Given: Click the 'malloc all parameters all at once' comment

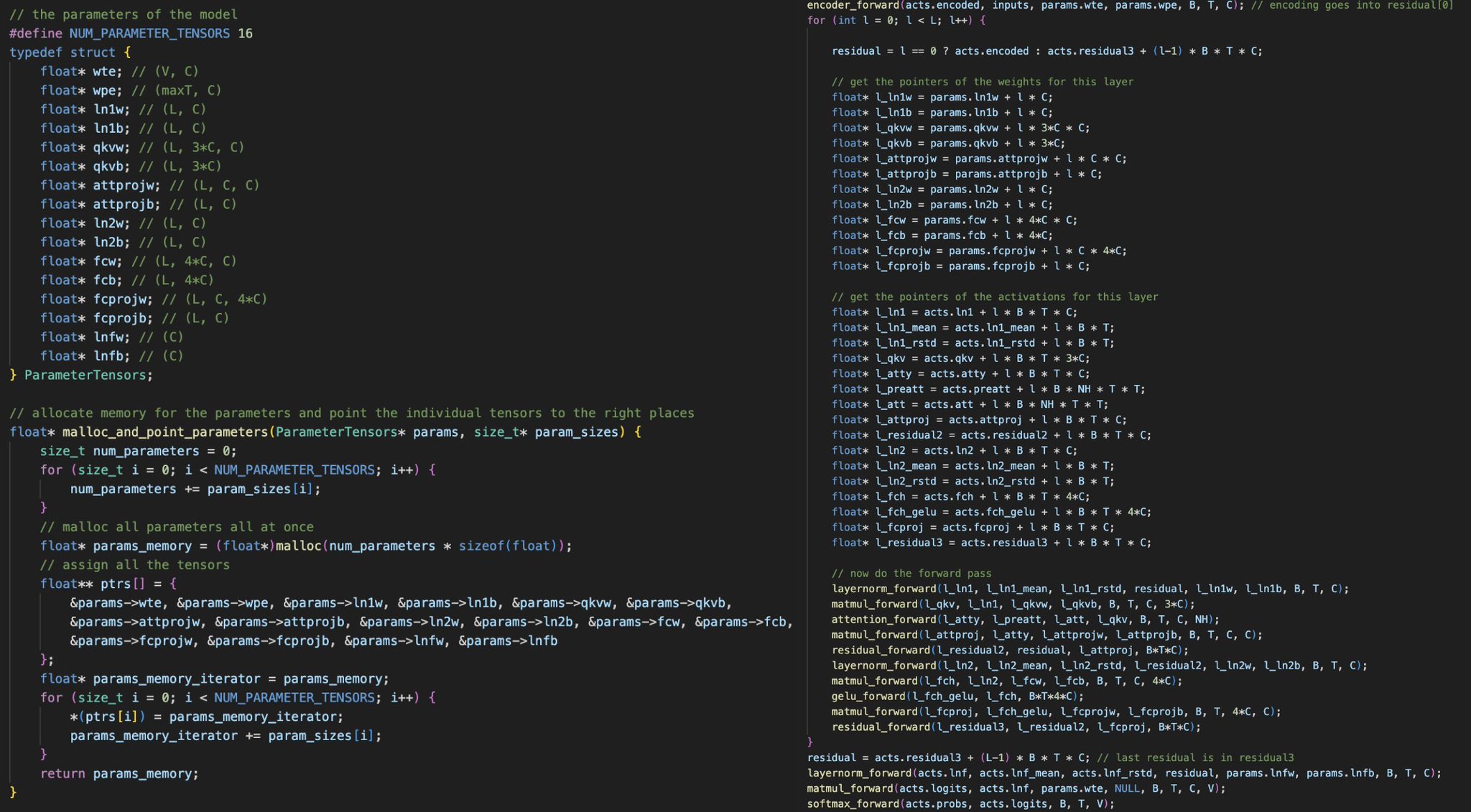Looking at the screenshot, I should tap(177, 527).
